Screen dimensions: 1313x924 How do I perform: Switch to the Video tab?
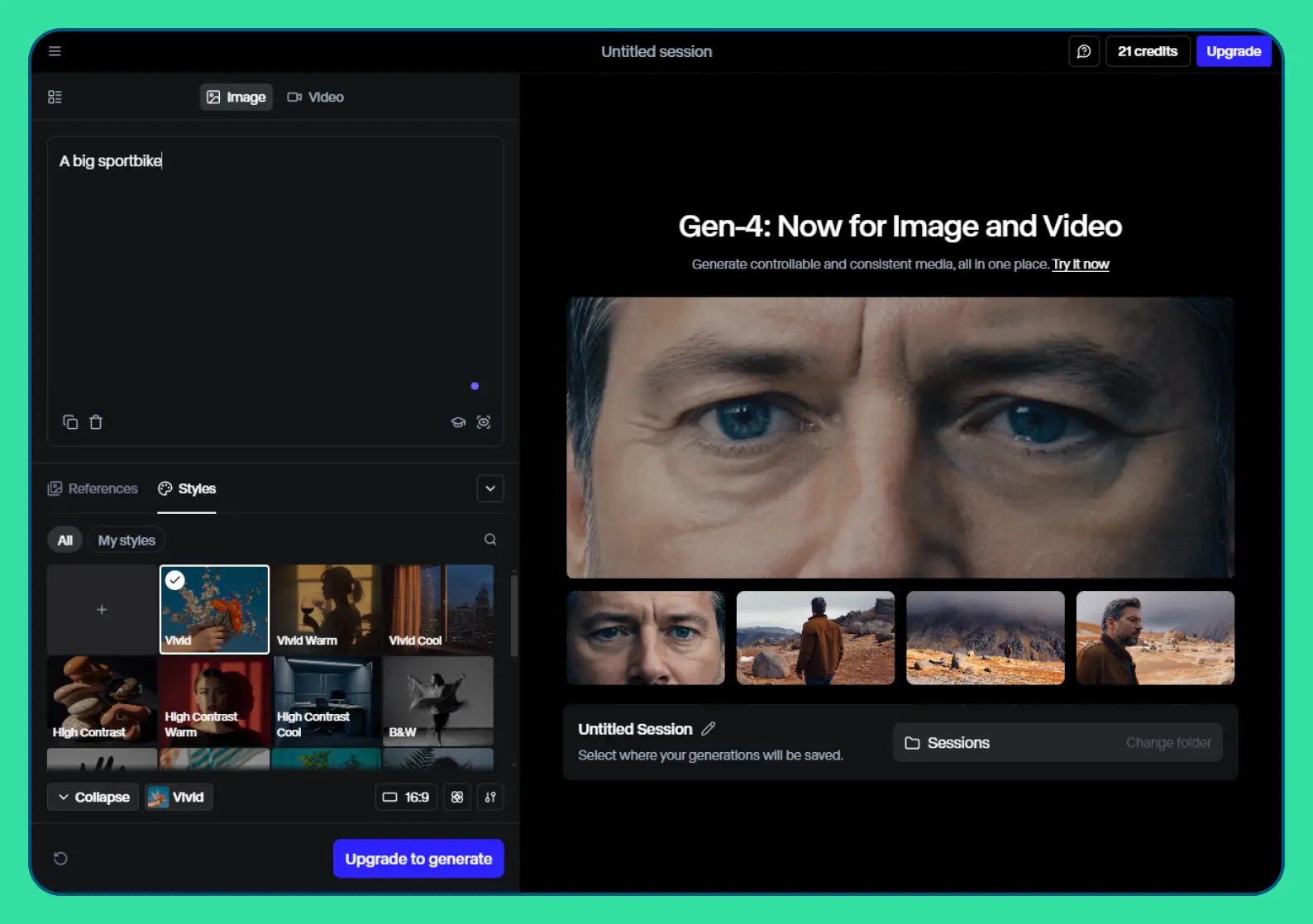point(315,98)
